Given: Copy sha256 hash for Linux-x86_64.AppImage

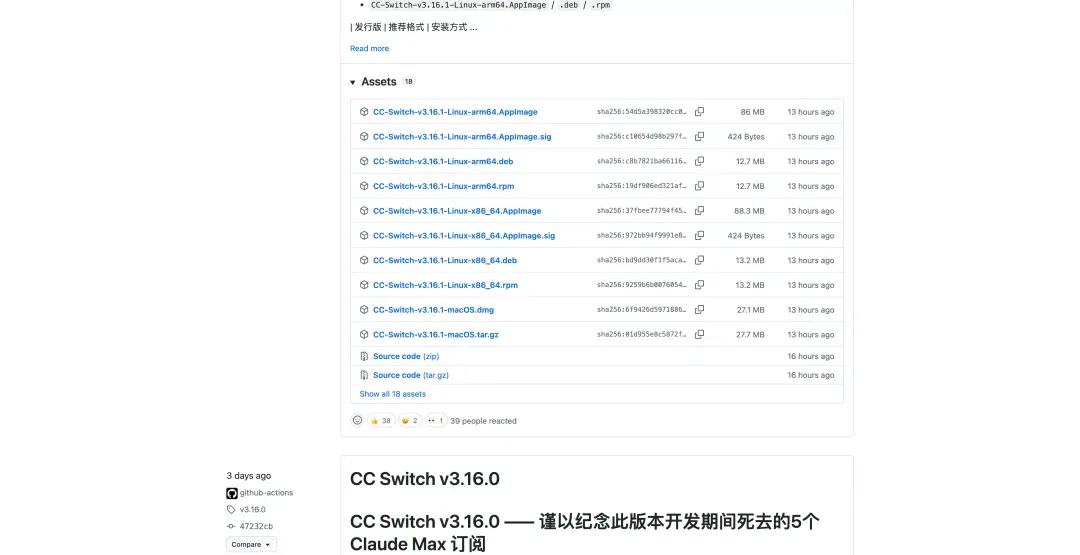Looking at the screenshot, I should point(699,211).
